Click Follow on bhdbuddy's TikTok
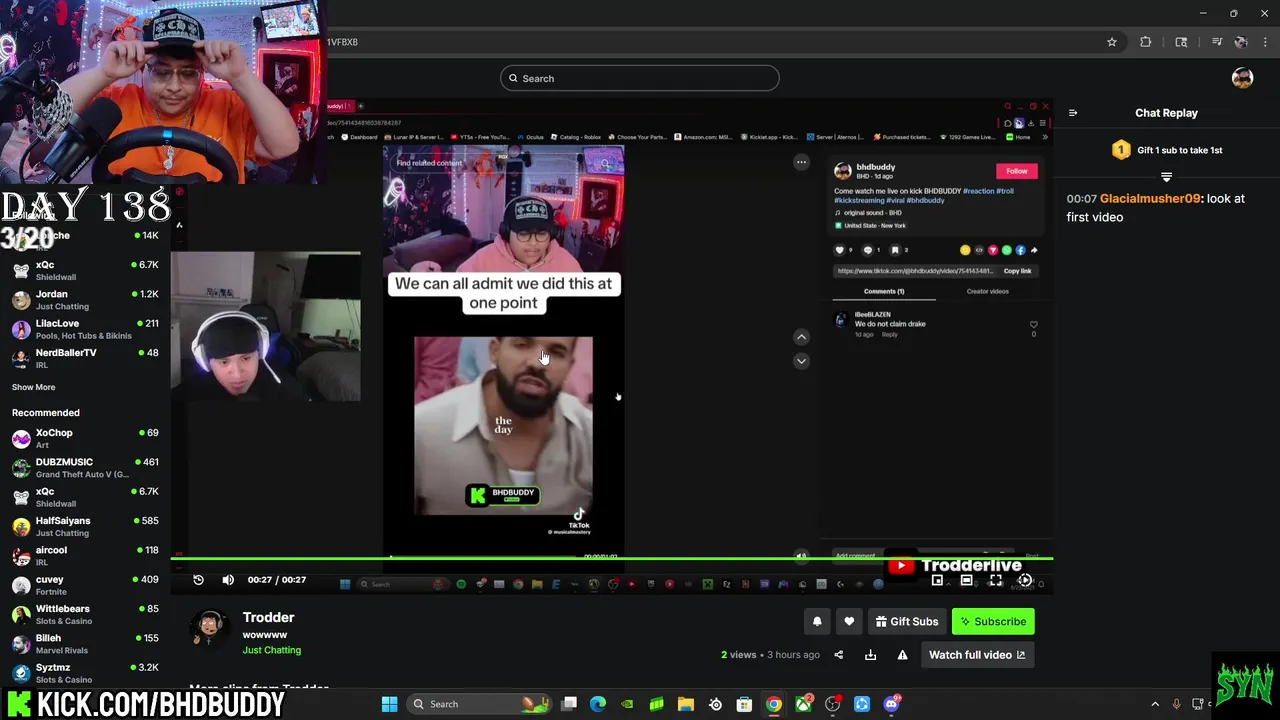The width and height of the screenshot is (1280, 720). (x=1017, y=171)
